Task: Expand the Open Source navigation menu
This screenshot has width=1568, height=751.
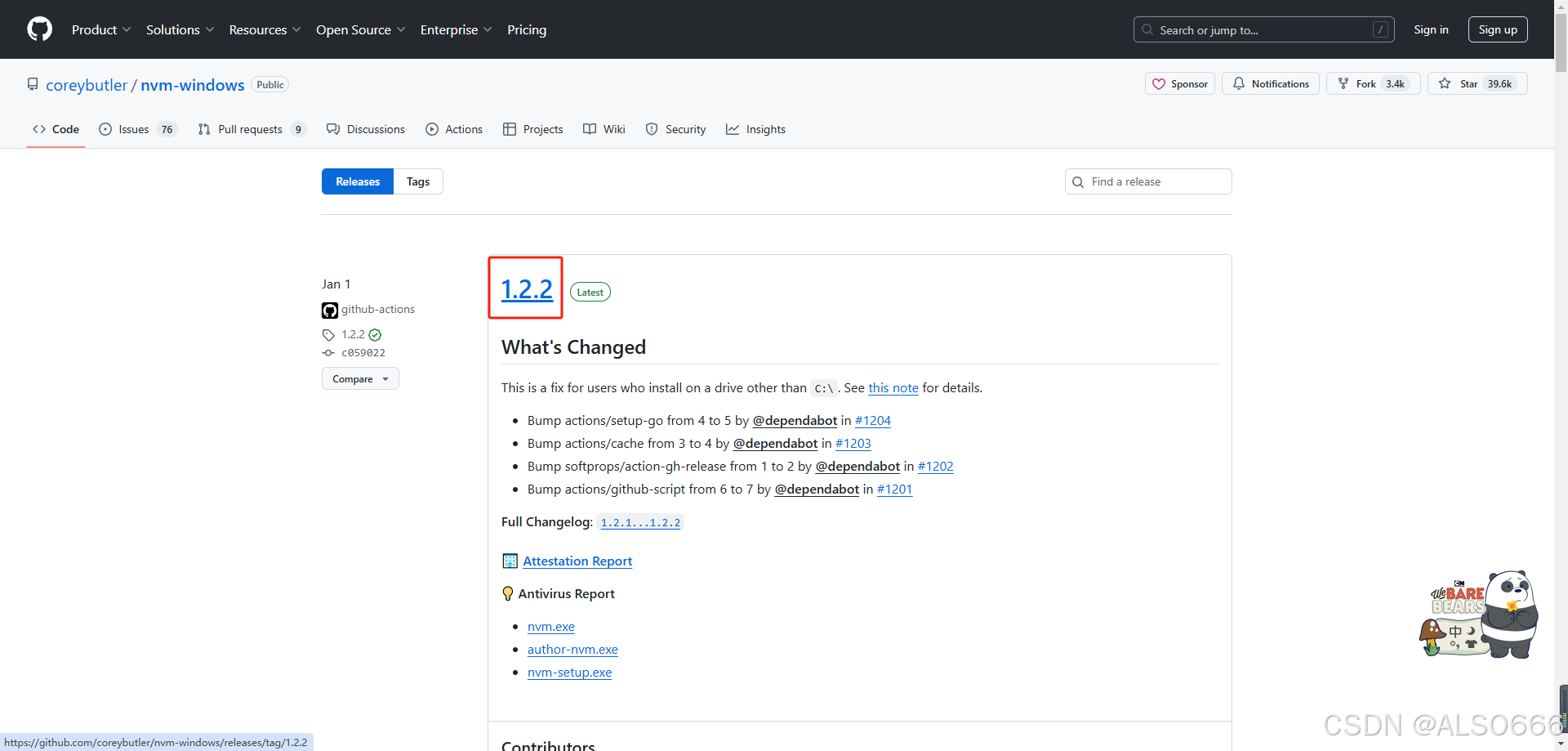Action: point(360,29)
